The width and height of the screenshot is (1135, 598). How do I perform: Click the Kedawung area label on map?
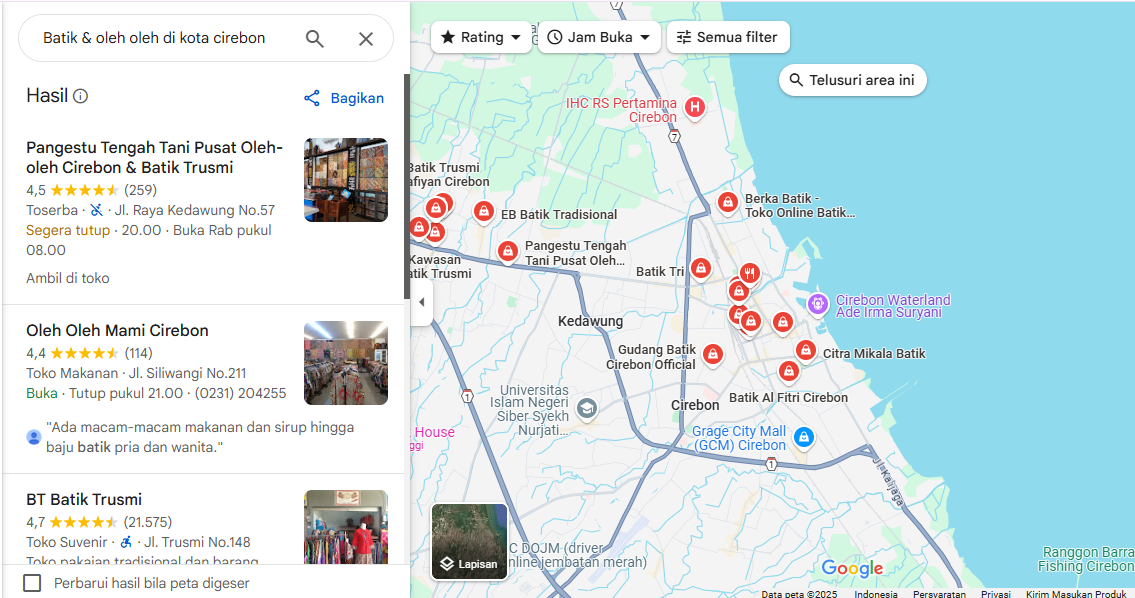click(x=590, y=321)
